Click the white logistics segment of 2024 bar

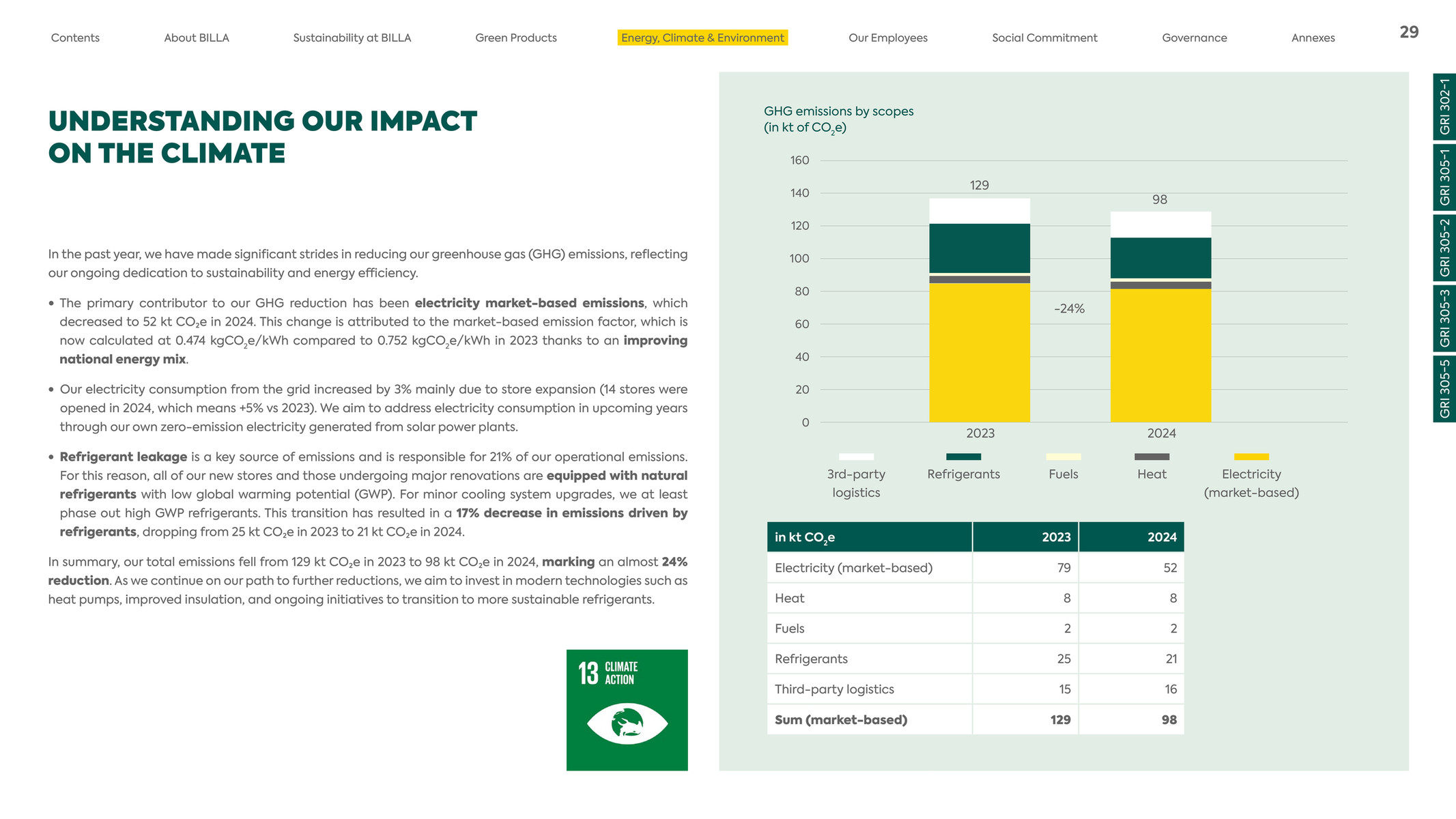pos(1161,225)
